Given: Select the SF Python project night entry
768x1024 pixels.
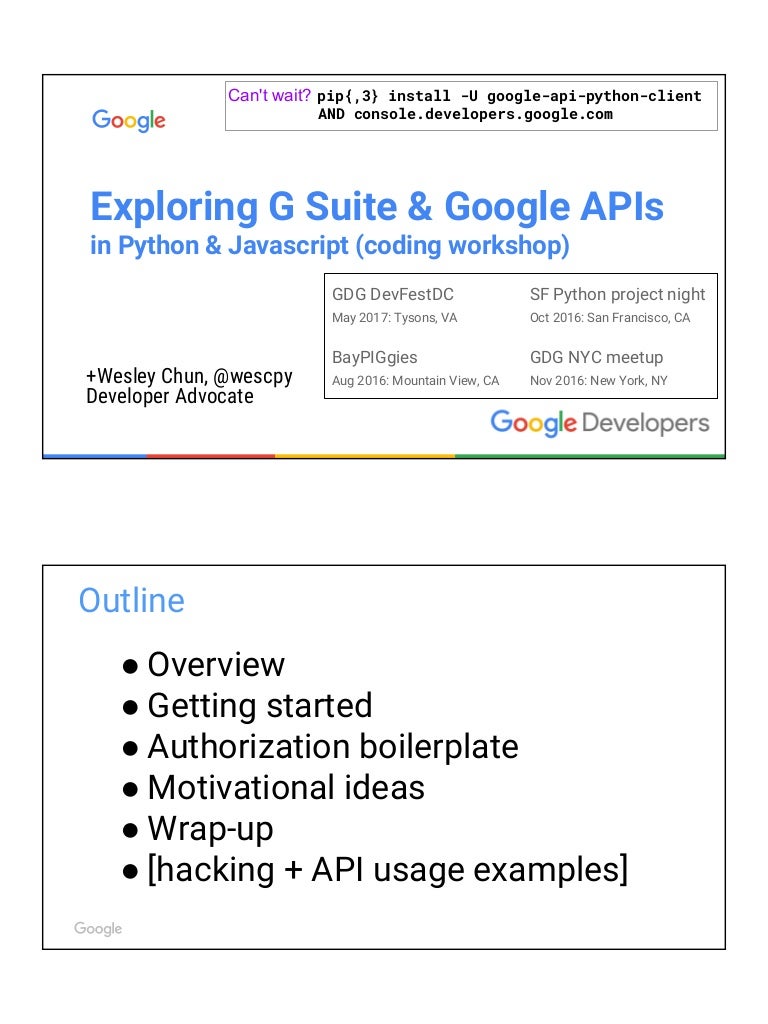Looking at the screenshot, I should coord(617,305).
